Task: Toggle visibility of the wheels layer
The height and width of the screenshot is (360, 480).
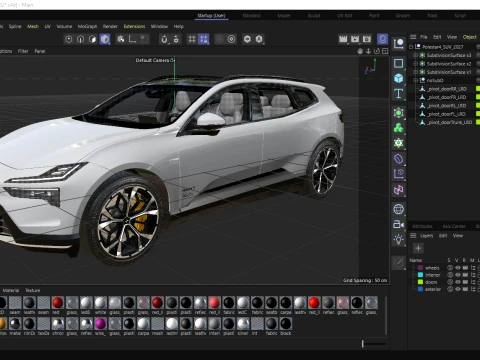Action: [x=457, y=268]
